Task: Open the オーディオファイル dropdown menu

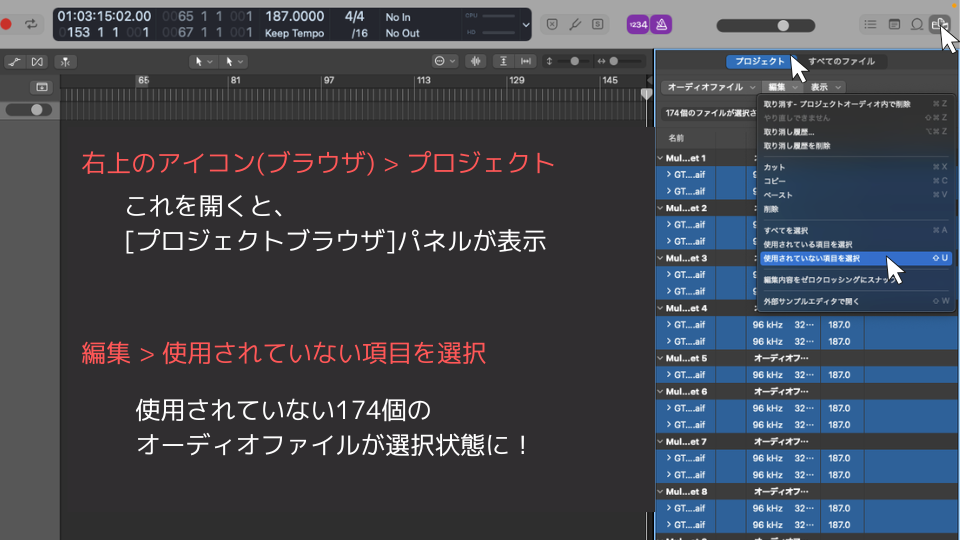Action: 709,87
